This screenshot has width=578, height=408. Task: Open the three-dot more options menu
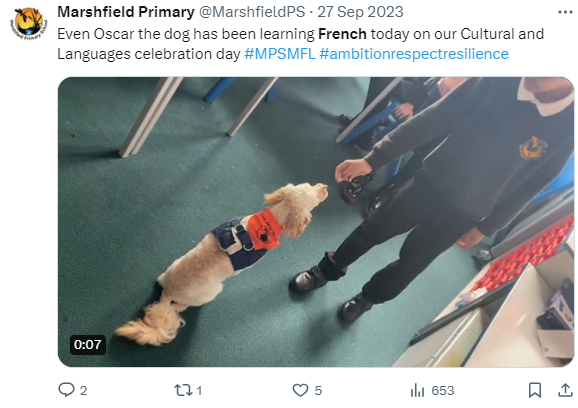[565, 12]
